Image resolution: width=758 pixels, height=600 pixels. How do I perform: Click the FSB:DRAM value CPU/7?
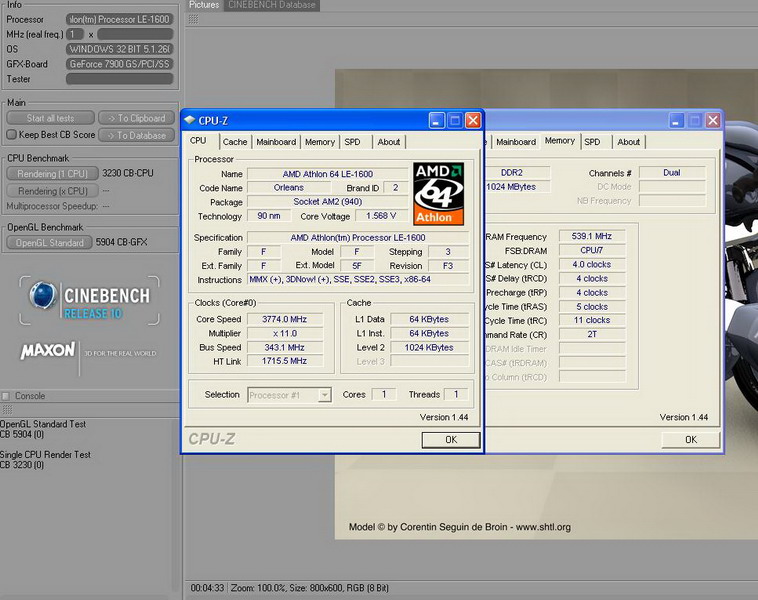[592, 250]
